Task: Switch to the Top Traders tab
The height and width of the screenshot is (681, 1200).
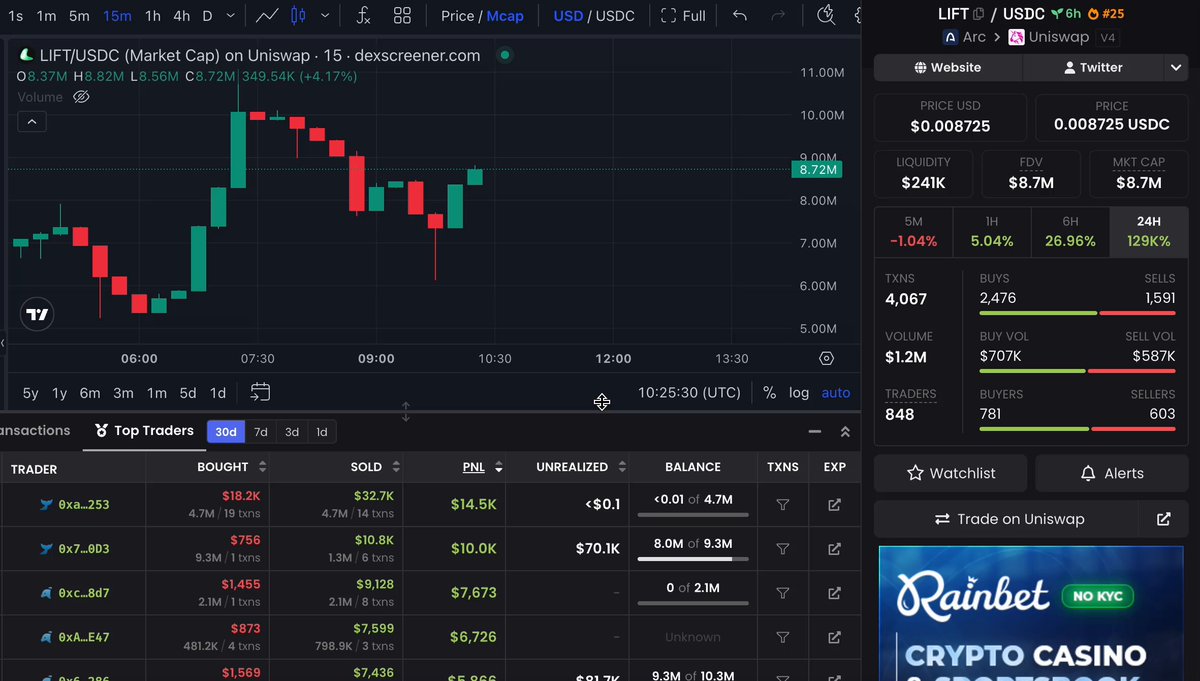Action: point(144,431)
